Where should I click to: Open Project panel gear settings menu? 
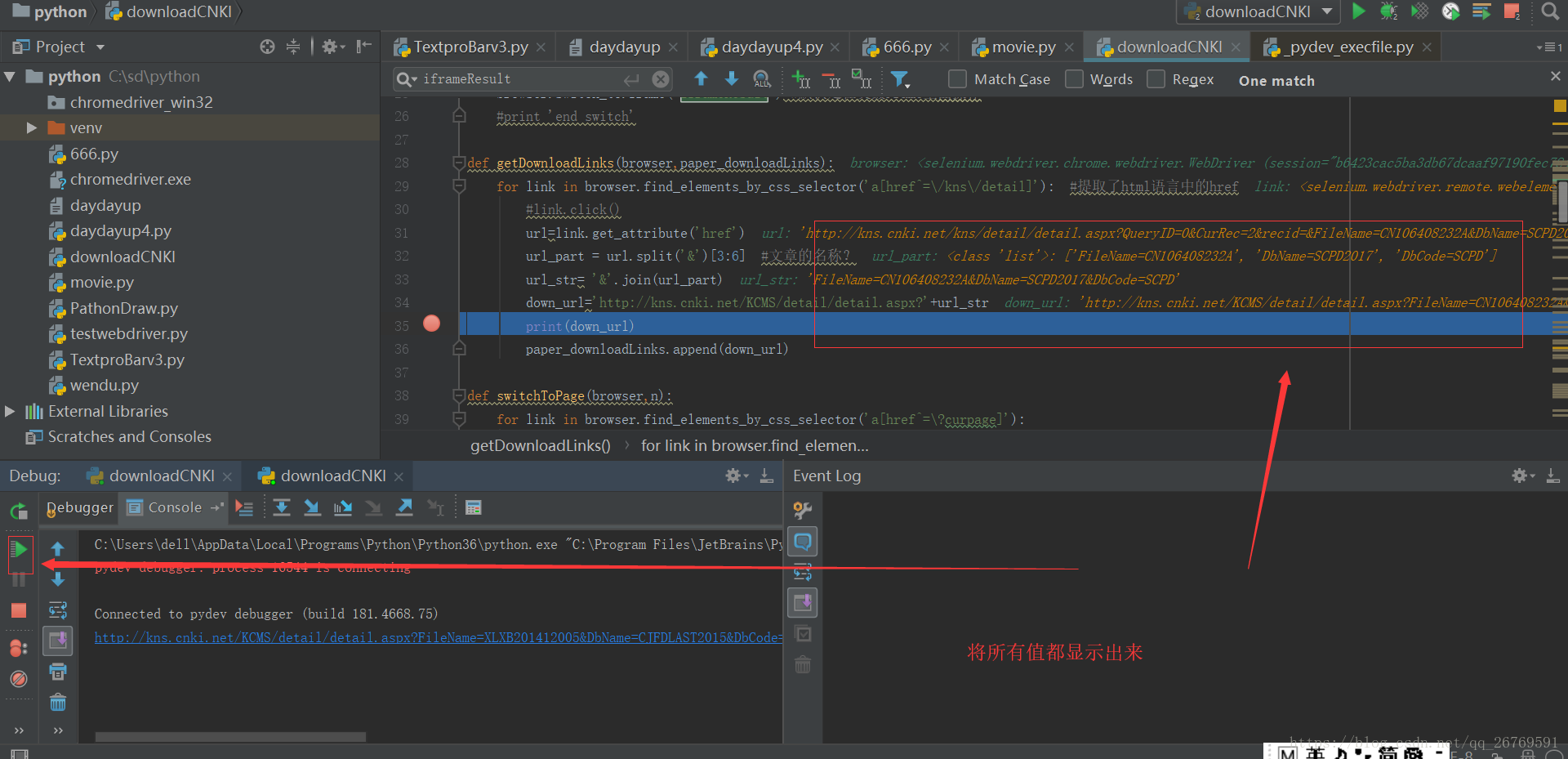[x=332, y=47]
